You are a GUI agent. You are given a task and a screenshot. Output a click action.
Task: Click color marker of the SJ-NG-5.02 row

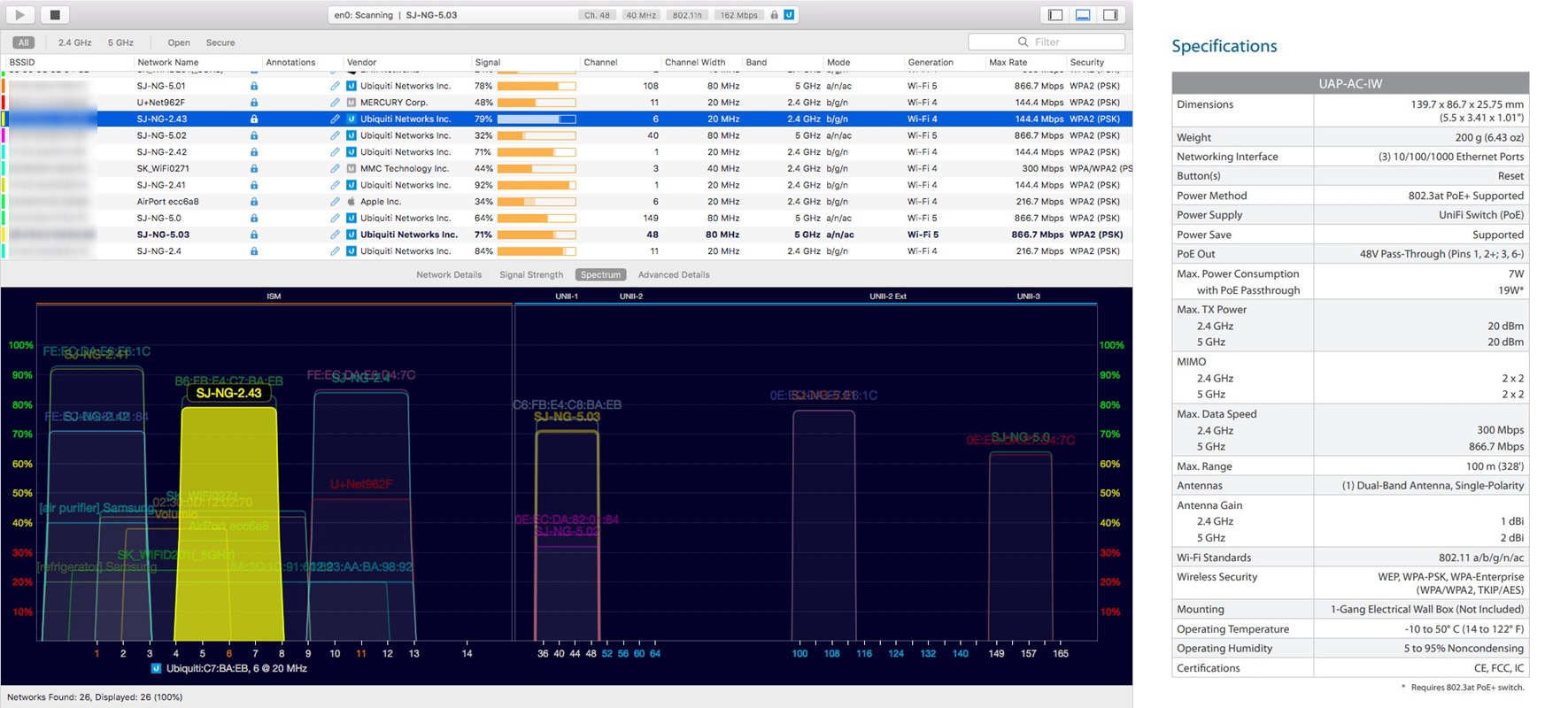[x=3, y=135]
